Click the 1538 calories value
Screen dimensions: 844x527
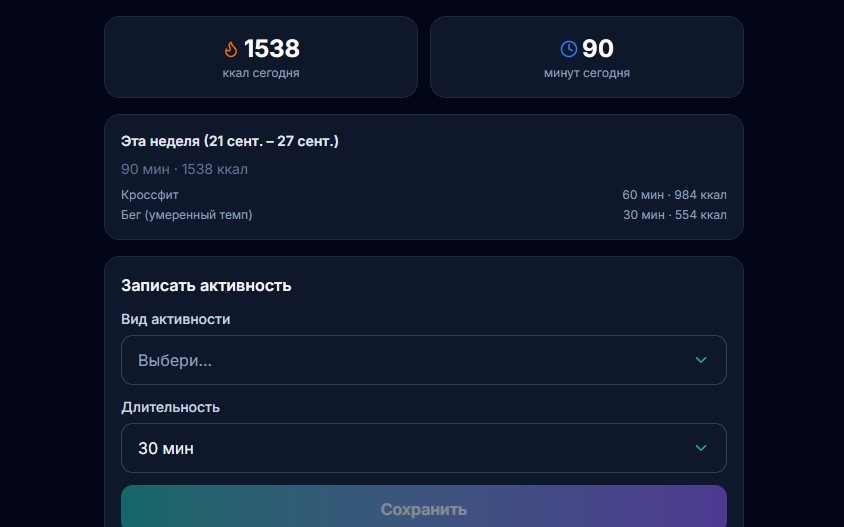click(x=272, y=48)
